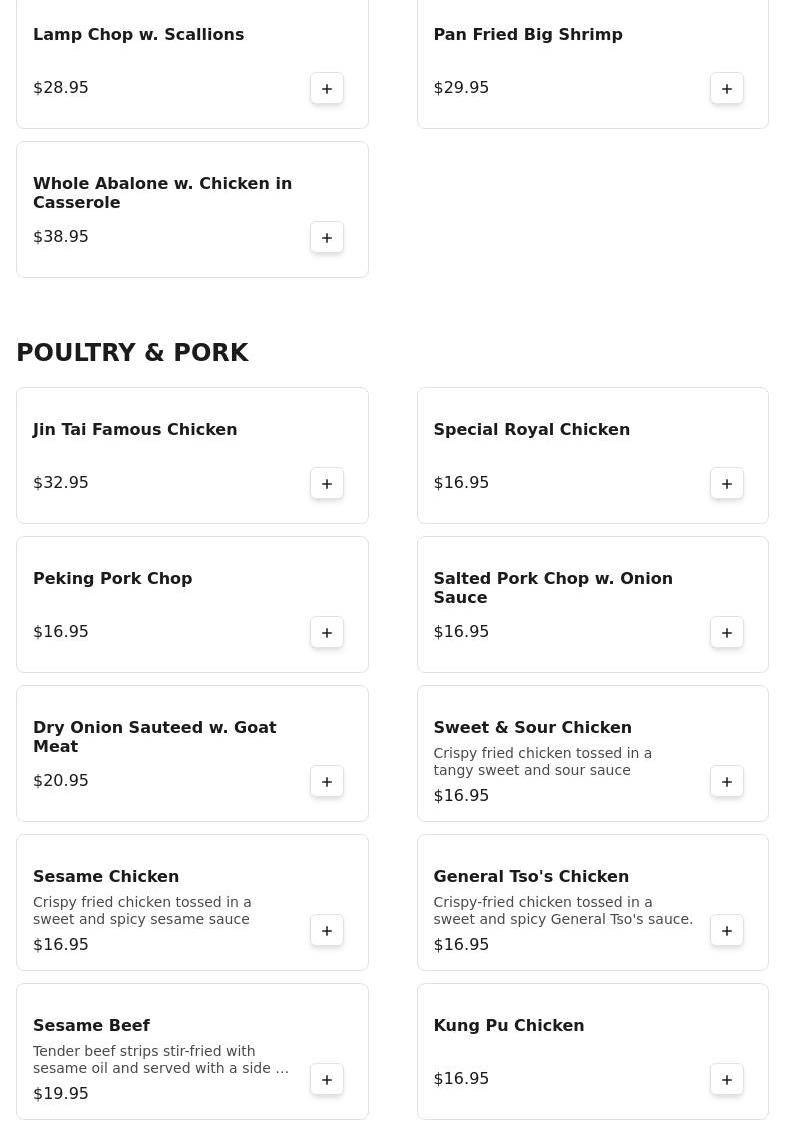This screenshot has width=785, height=1123.
Task: Select the Special Royal Chicken name
Action: 531,429
